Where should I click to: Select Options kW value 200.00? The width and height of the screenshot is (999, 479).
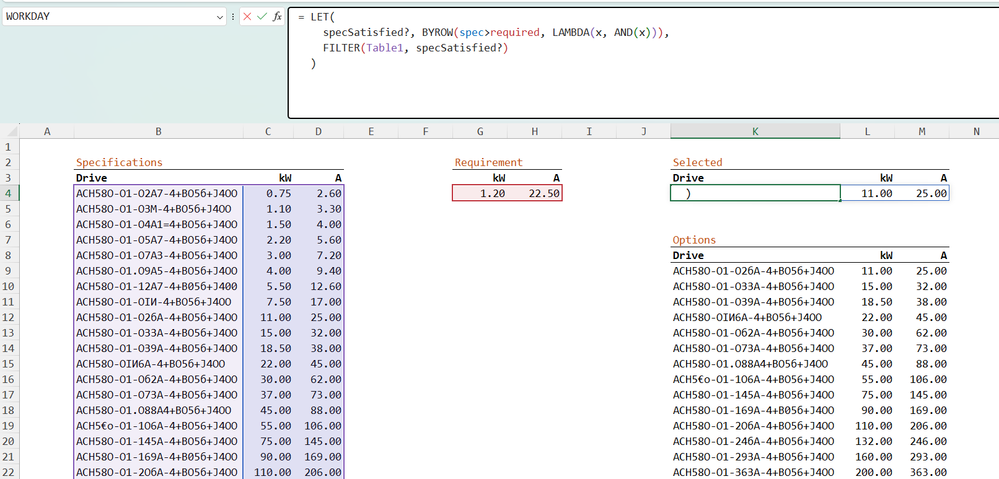tap(867, 472)
